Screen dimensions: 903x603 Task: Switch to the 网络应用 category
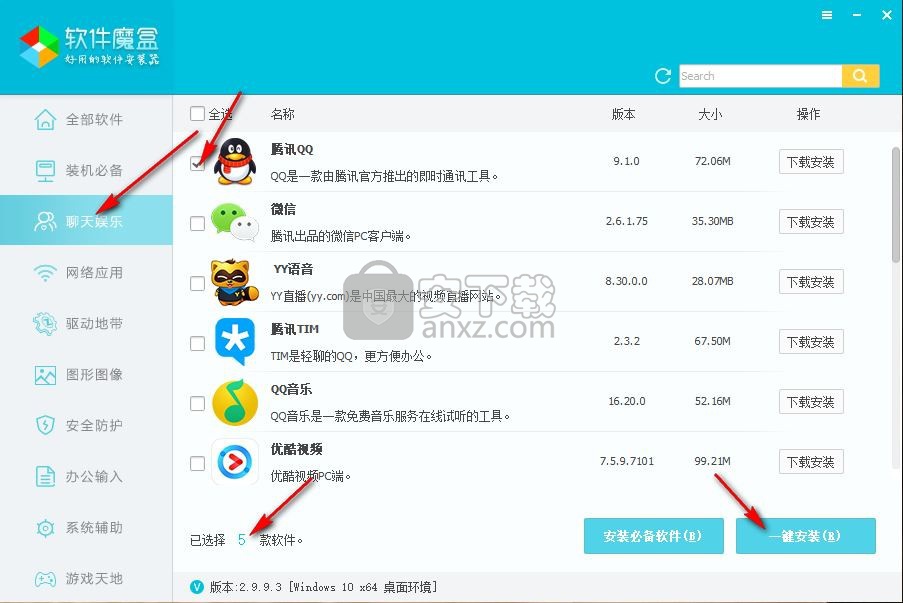point(86,272)
